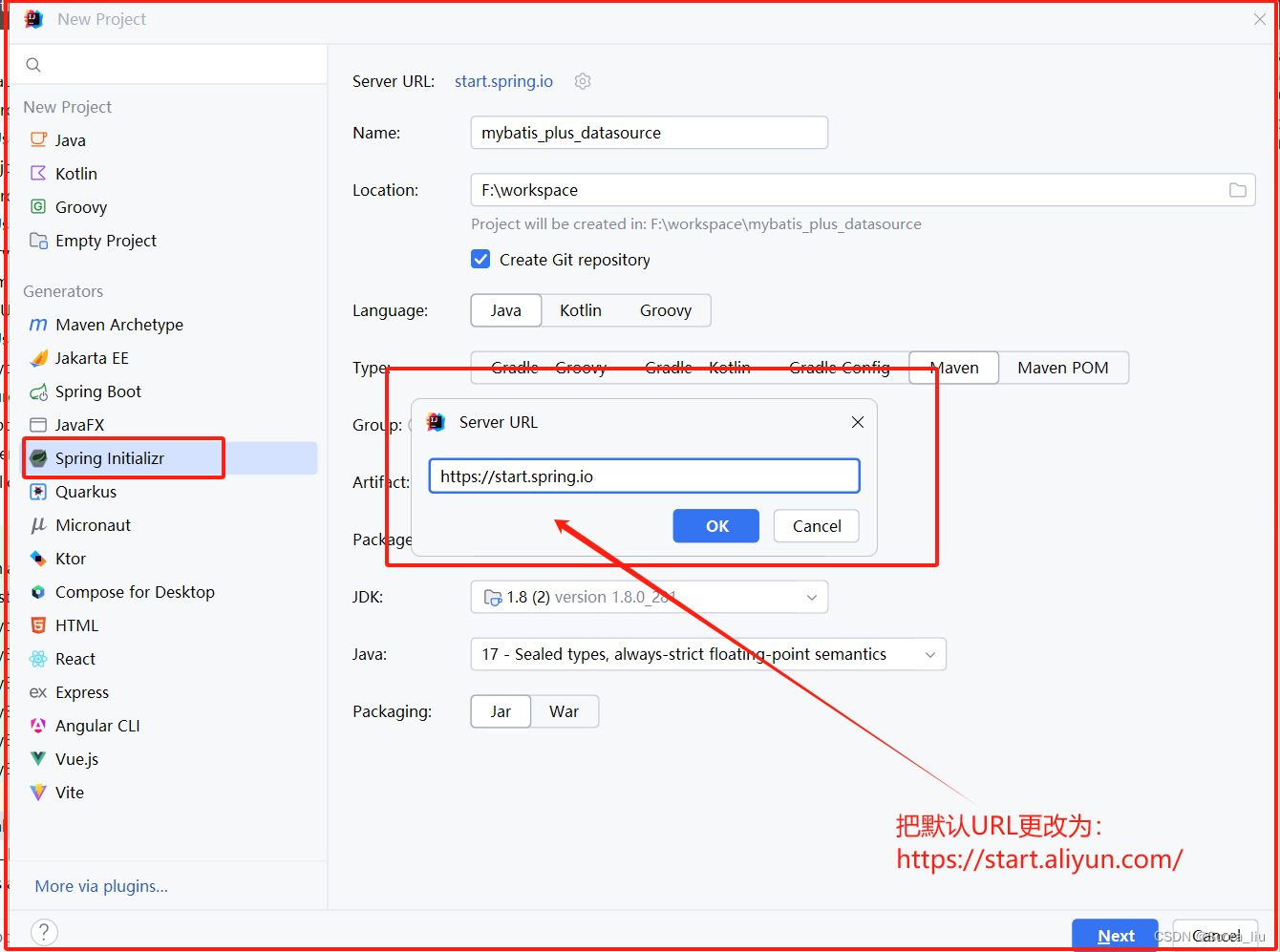Open More via plugins link
The image size is (1280, 952).
click(101, 886)
